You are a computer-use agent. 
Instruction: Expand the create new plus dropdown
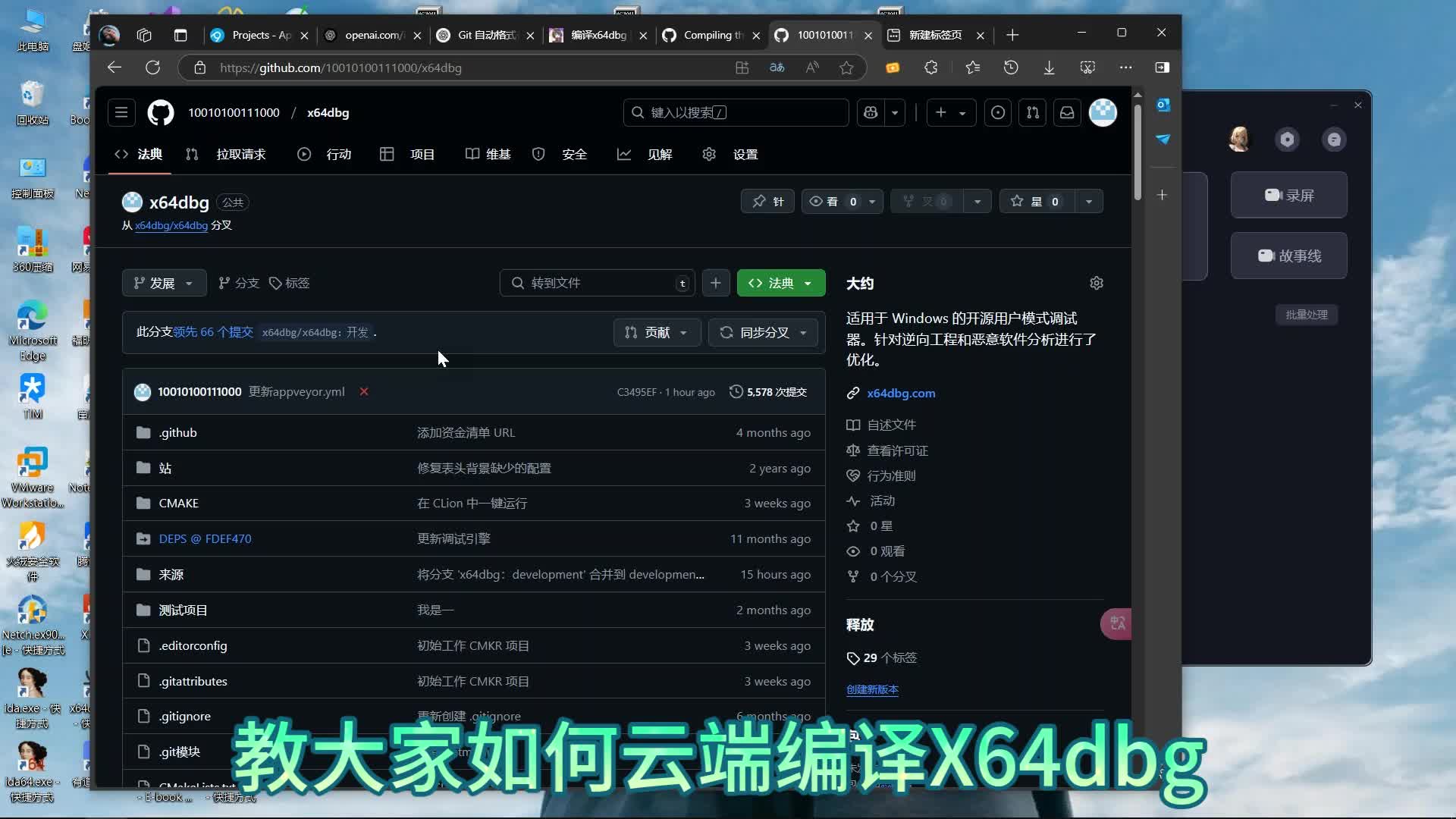pyautogui.click(x=951, y=112)
